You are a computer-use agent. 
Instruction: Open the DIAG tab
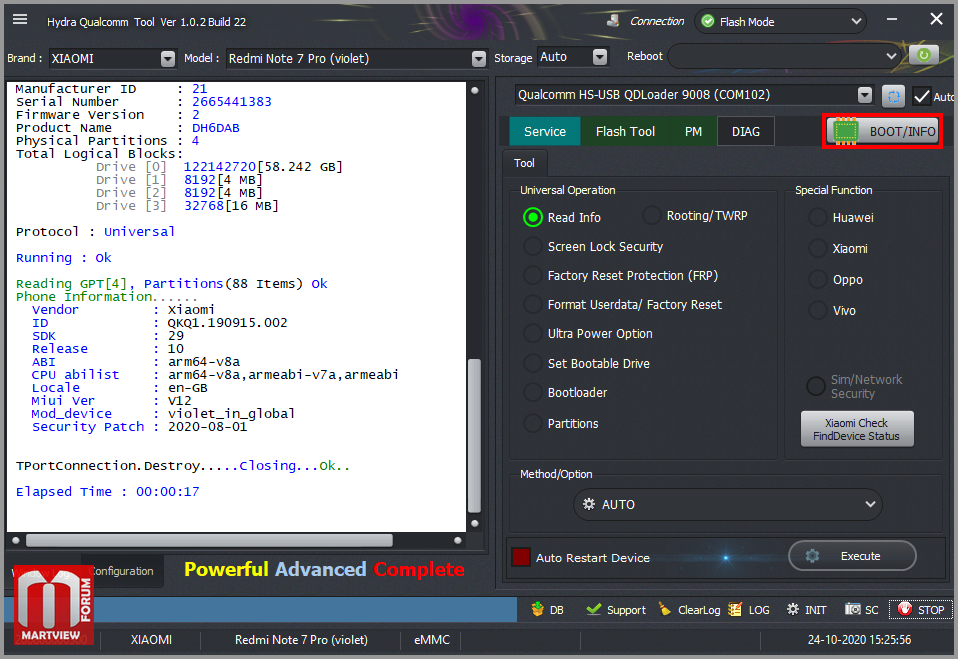click(745, 131)
